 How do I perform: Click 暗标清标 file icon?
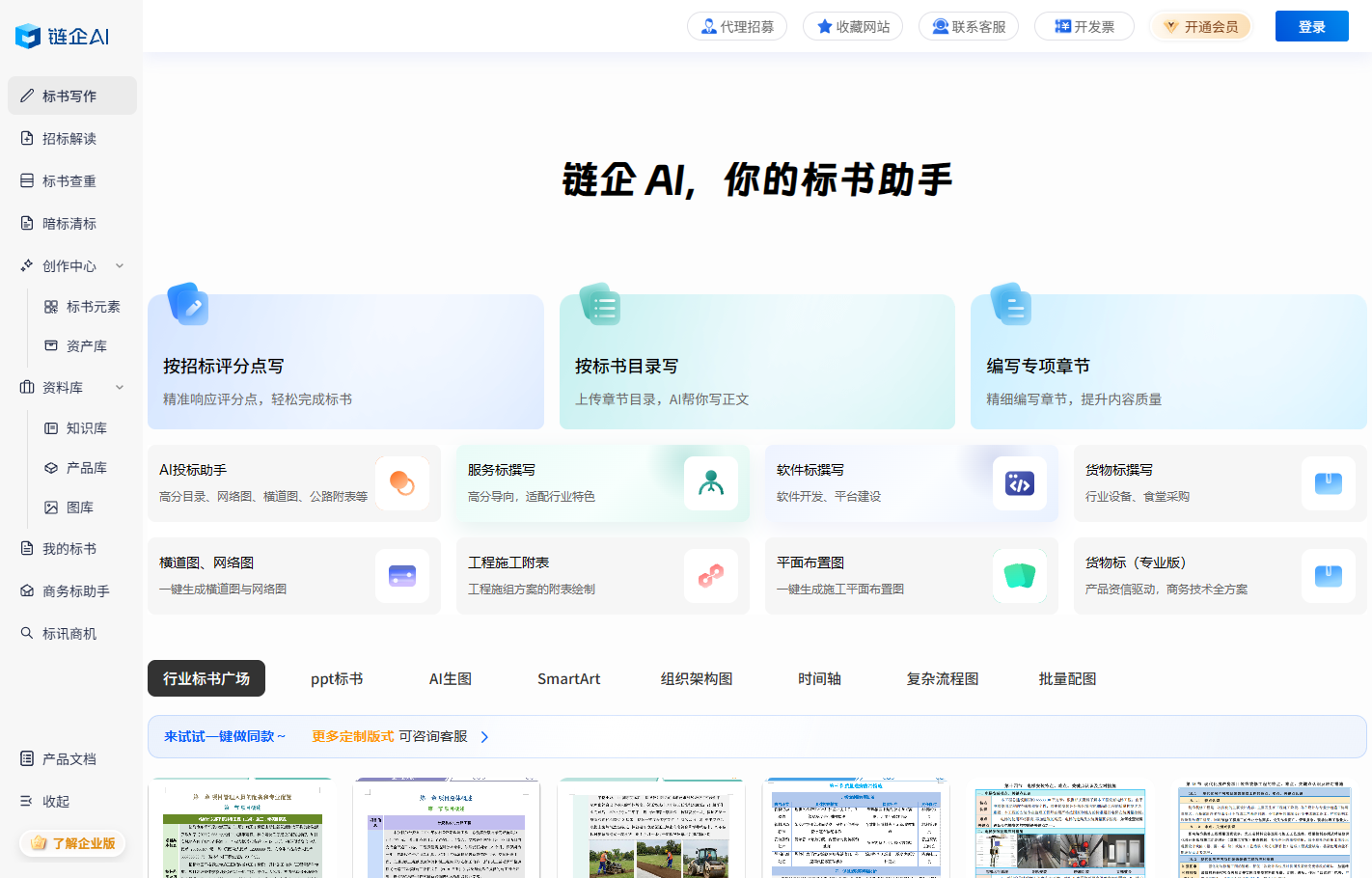27,223
